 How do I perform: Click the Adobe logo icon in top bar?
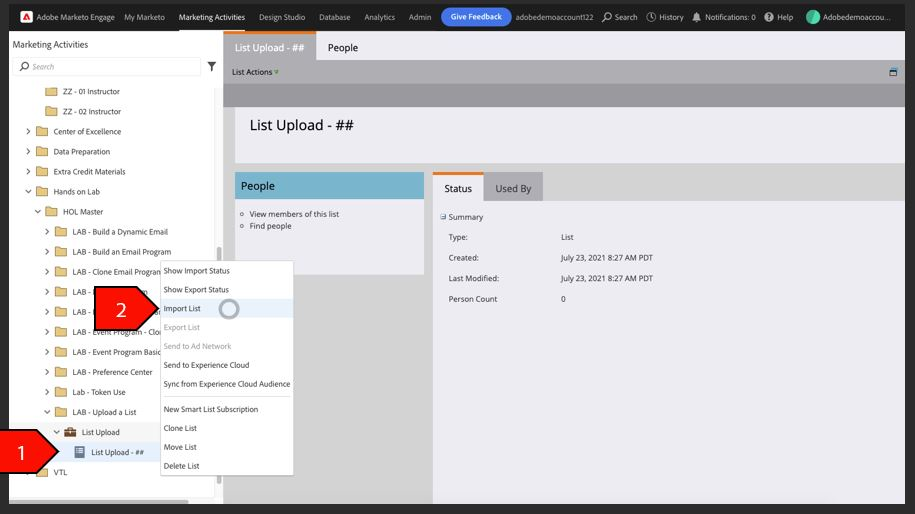pyautogui.click(x=26, y=17)
